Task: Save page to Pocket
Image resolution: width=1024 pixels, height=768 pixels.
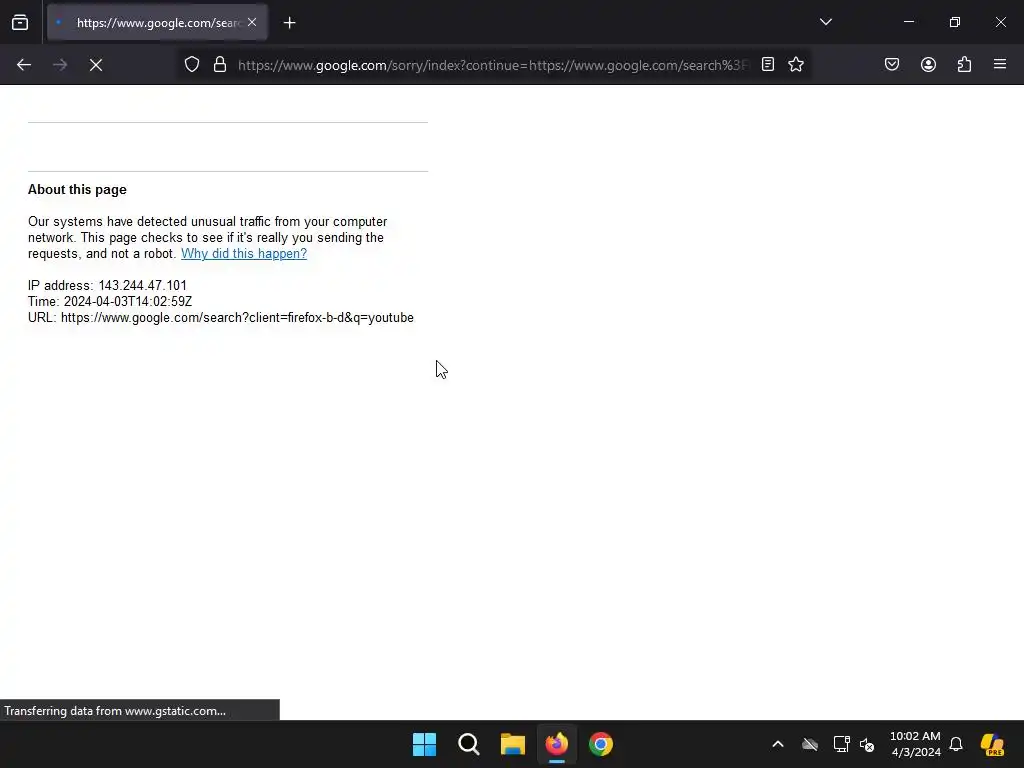Action: 891,65
